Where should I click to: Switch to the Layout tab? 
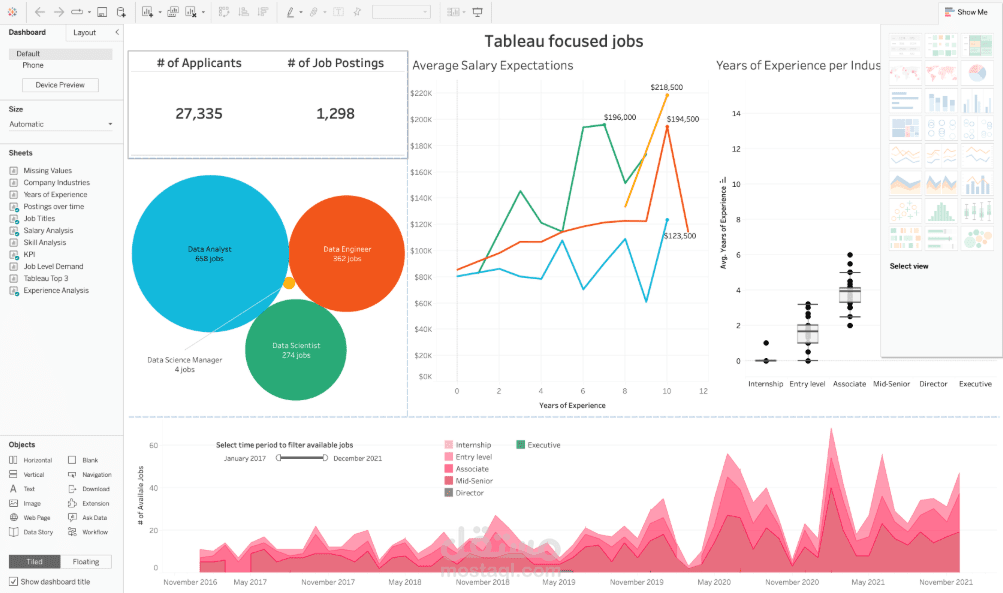click(84, 32)
